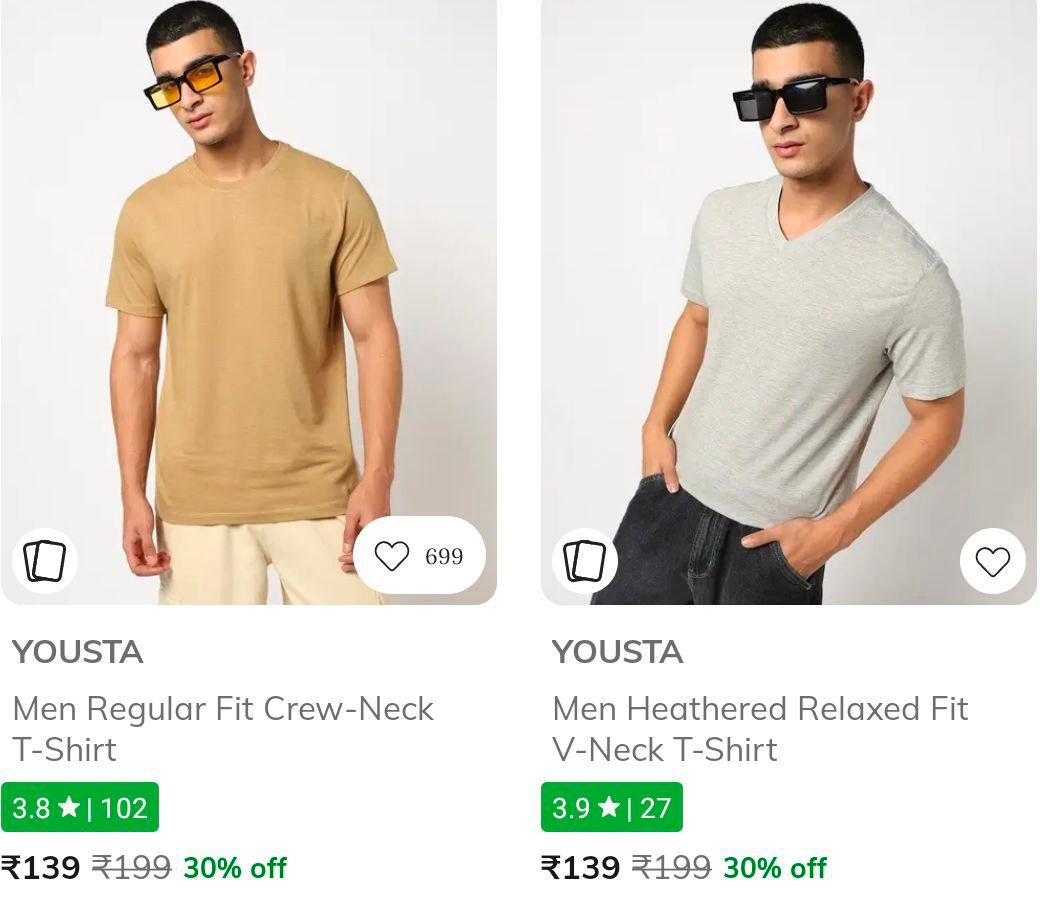Click the struck-through ₹199 under the crew-neck tee
The width and height of the screenshot is (1058, 919).
point(131,867)
